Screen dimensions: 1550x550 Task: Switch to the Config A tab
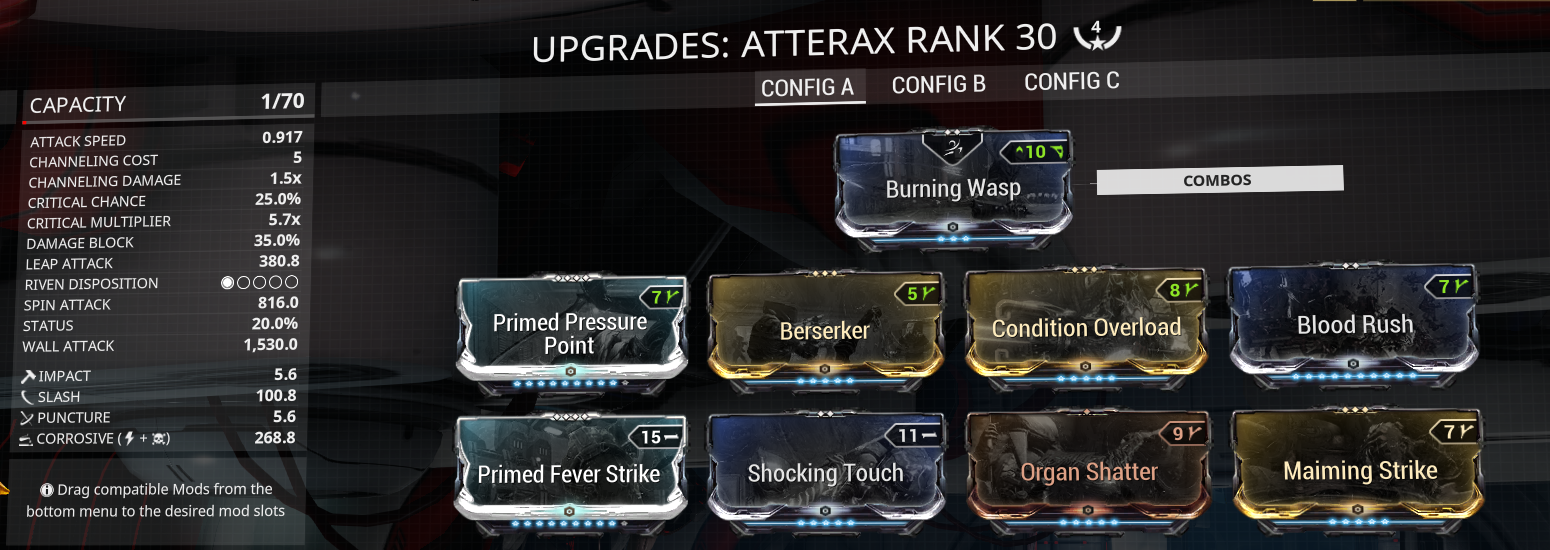(x=808, y=87)
